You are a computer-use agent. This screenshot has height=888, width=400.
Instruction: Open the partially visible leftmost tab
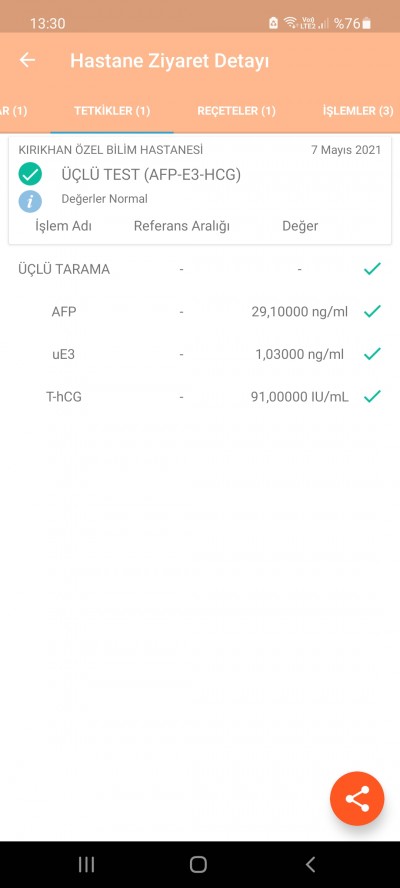[14, 110]
